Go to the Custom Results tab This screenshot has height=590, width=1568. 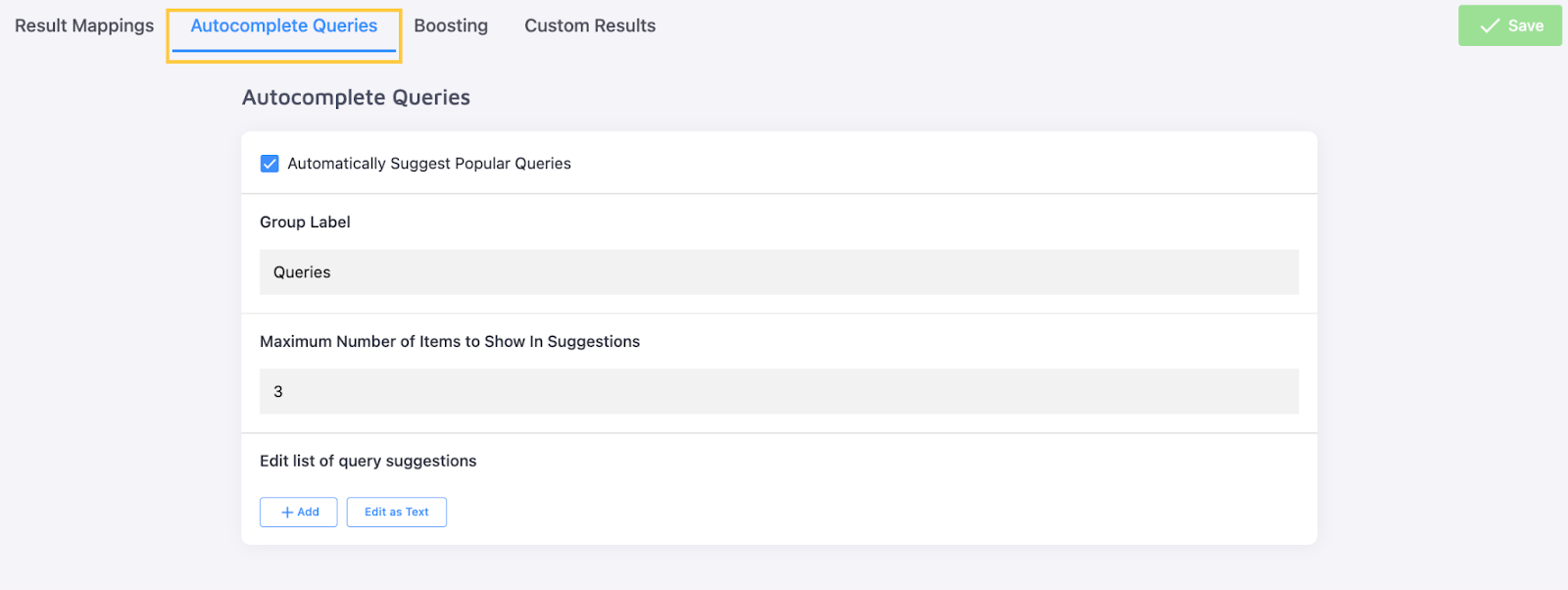(590, 25)
